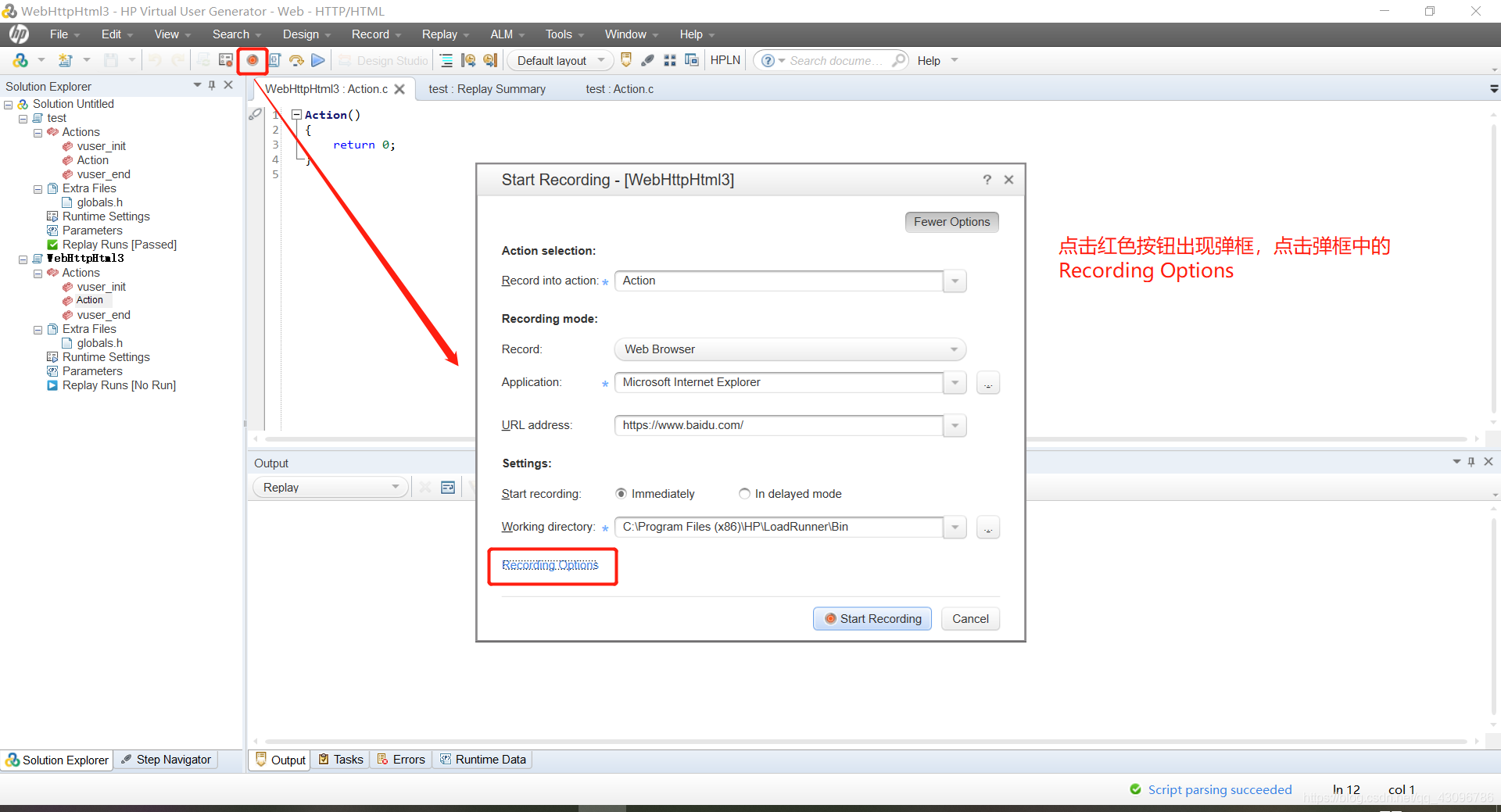
Task: Switch to test : Replay Summary tab
Action: point(487,89)
